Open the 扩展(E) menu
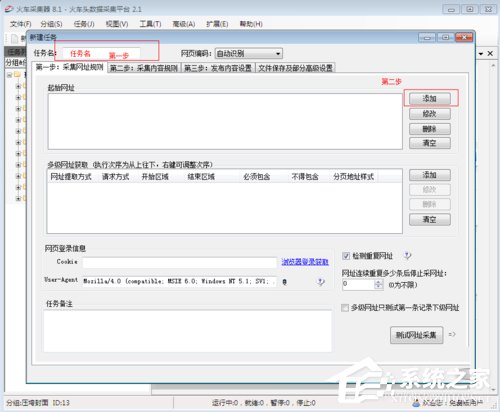 [217, 24]
